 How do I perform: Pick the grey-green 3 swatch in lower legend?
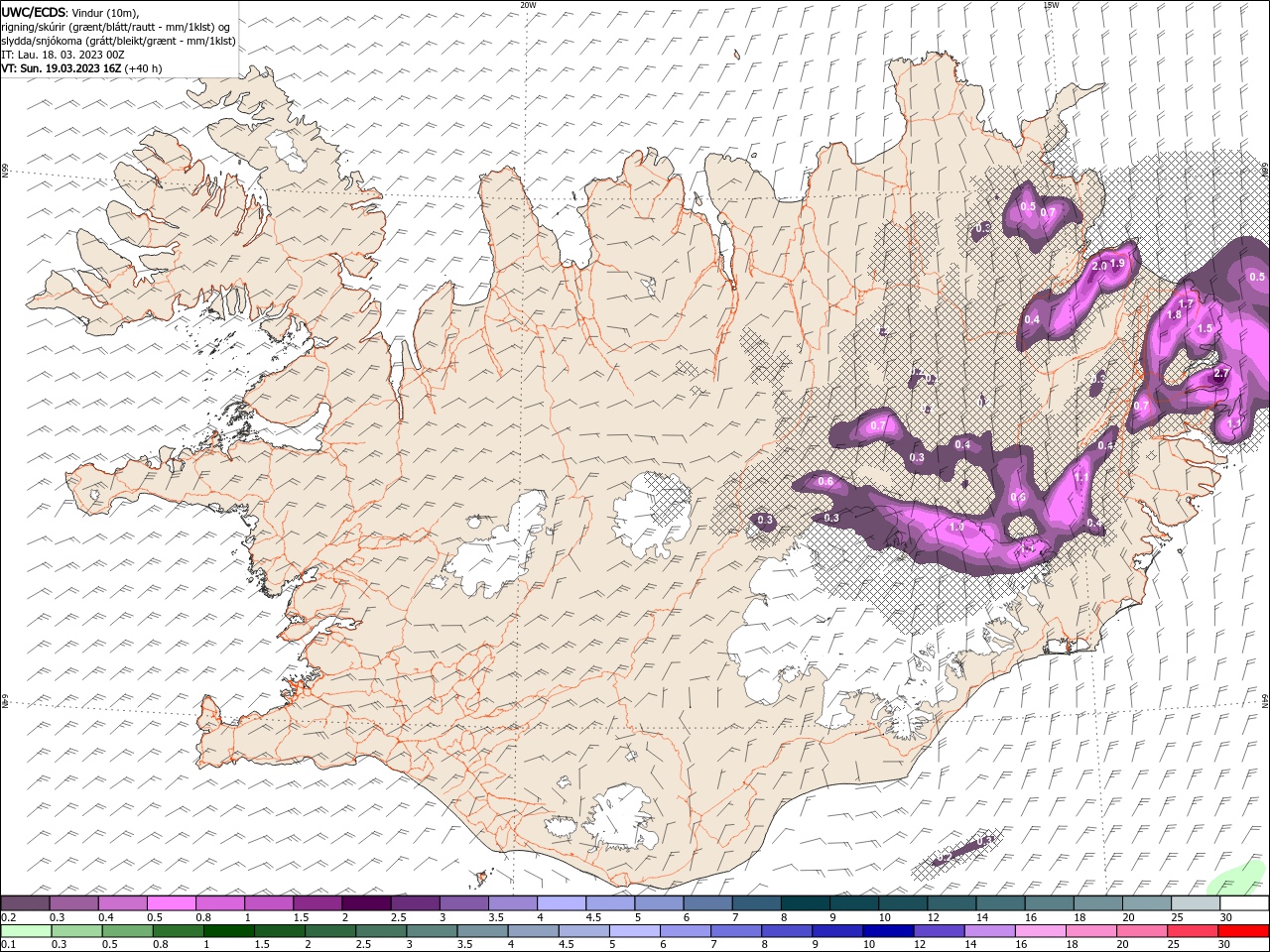tap(431, 931)
